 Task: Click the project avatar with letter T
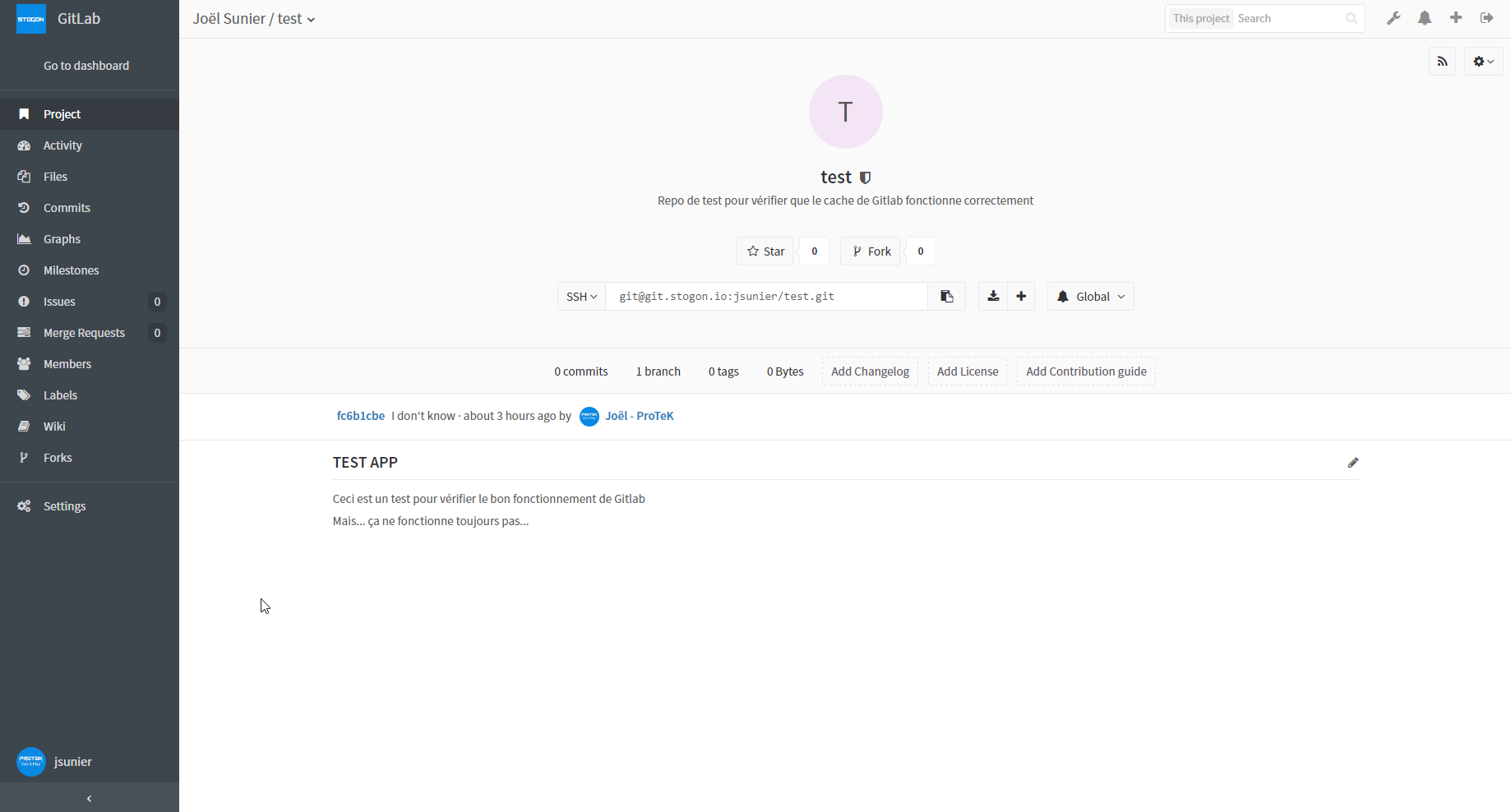[845, 112]
